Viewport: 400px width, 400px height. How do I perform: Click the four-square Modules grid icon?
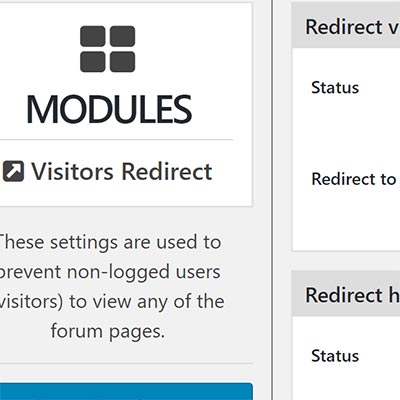click(x=108, y=49)
